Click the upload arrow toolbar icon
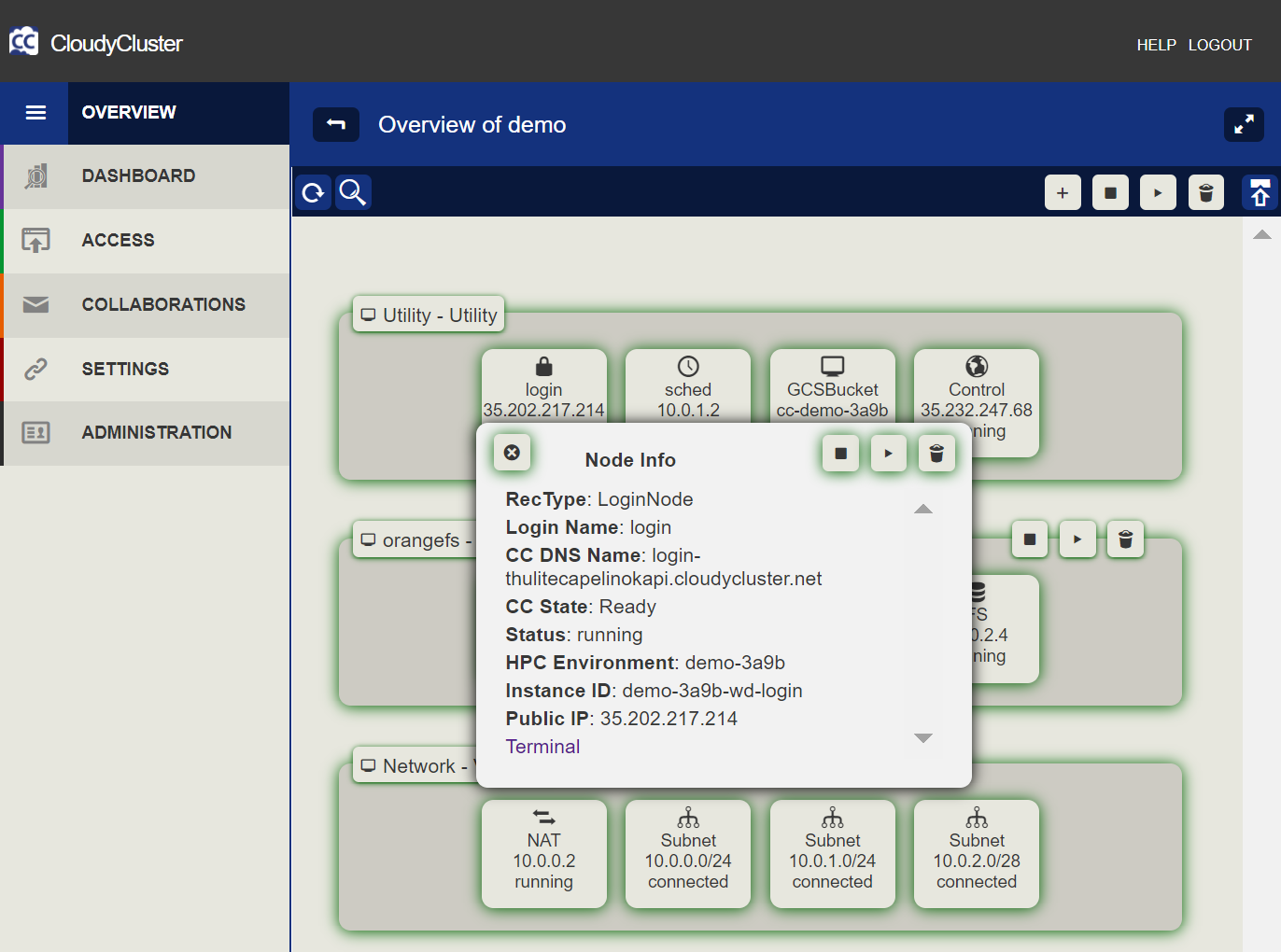 pos(1260,192)
